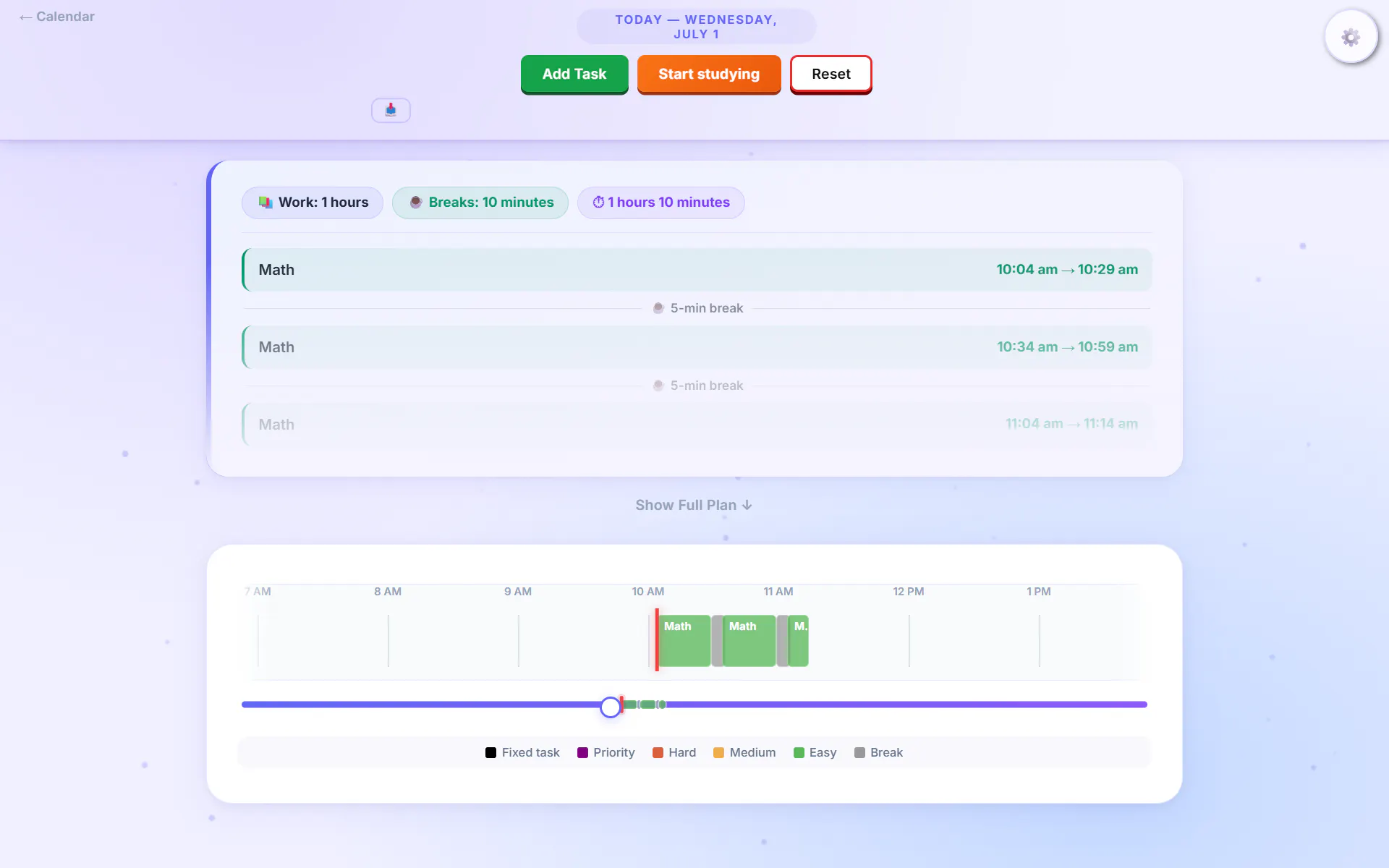Click the 10 AM hour label
This screenshot has width=1389, height=868.
pyautogui.click(x=648, y=592)
